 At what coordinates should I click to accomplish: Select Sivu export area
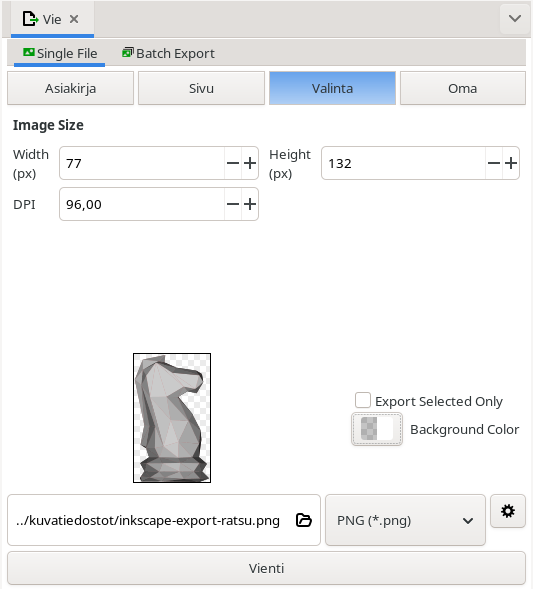point(201,88)
